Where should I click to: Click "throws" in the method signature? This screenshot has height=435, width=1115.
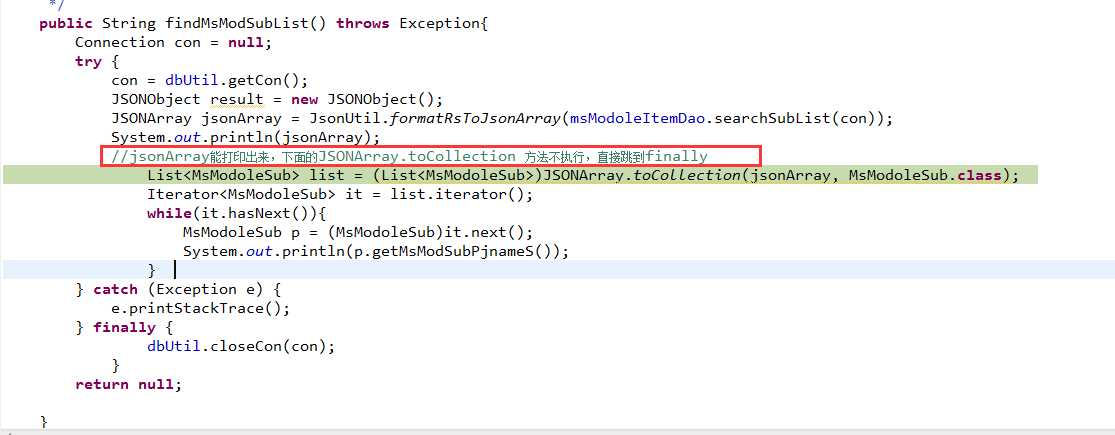[363, 23]
